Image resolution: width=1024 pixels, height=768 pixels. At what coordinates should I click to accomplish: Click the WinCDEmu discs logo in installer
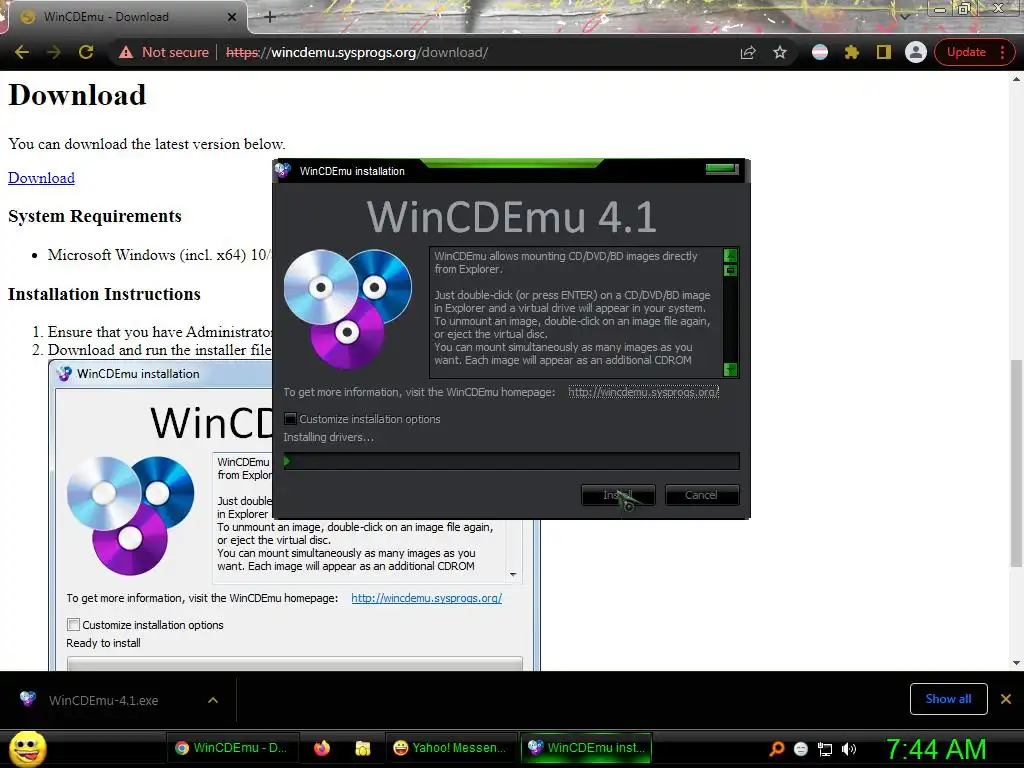click(347, 309)
